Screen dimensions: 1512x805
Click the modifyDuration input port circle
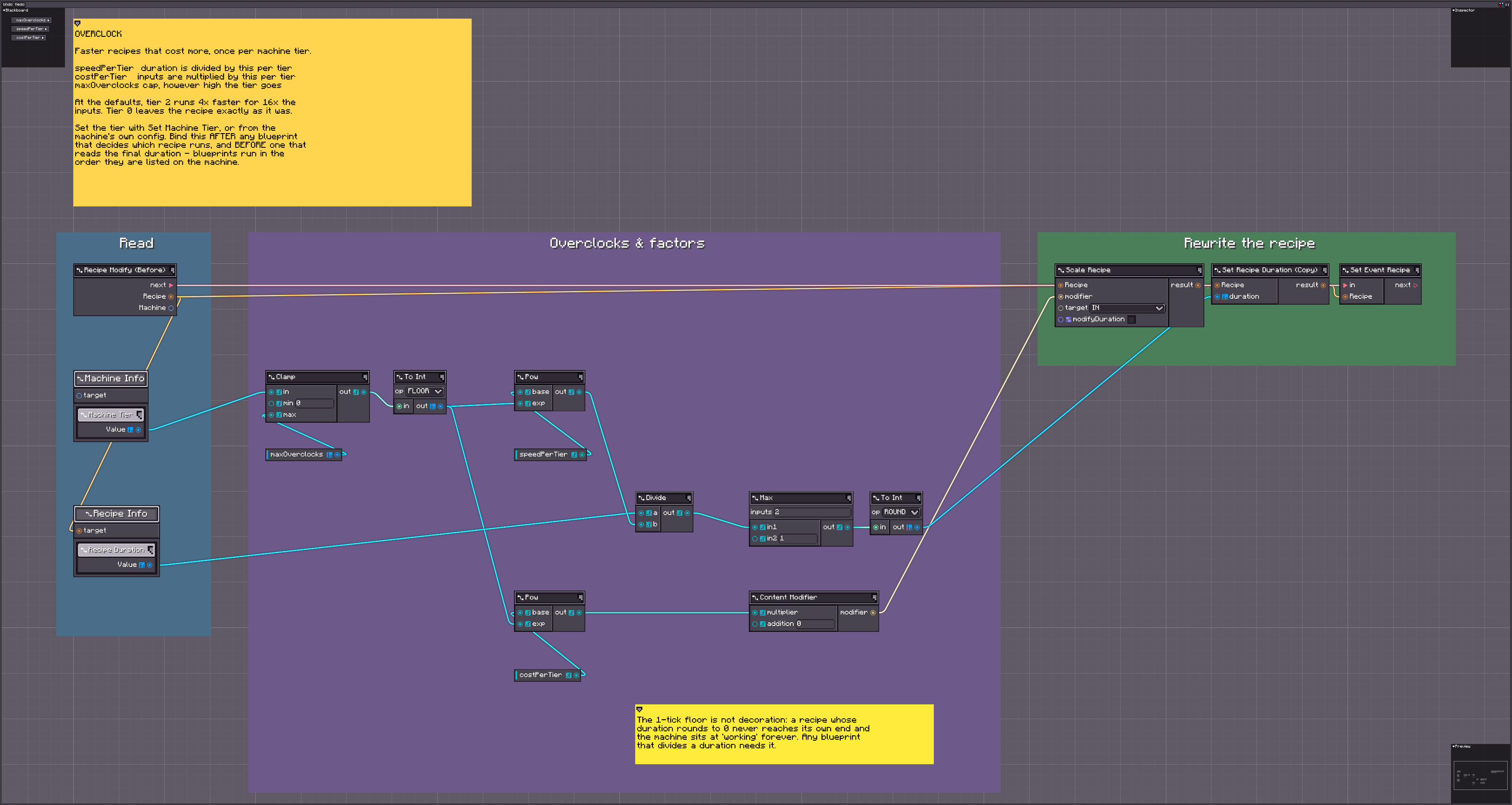(x=1061, y=319)
